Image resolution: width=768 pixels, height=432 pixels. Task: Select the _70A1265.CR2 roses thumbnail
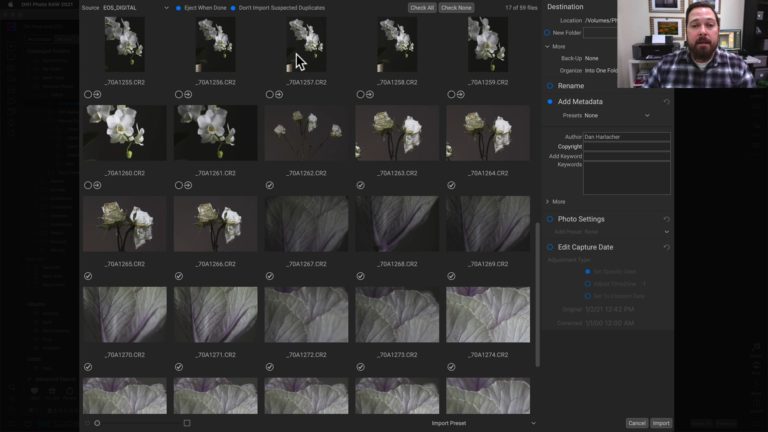pos(125,224)
